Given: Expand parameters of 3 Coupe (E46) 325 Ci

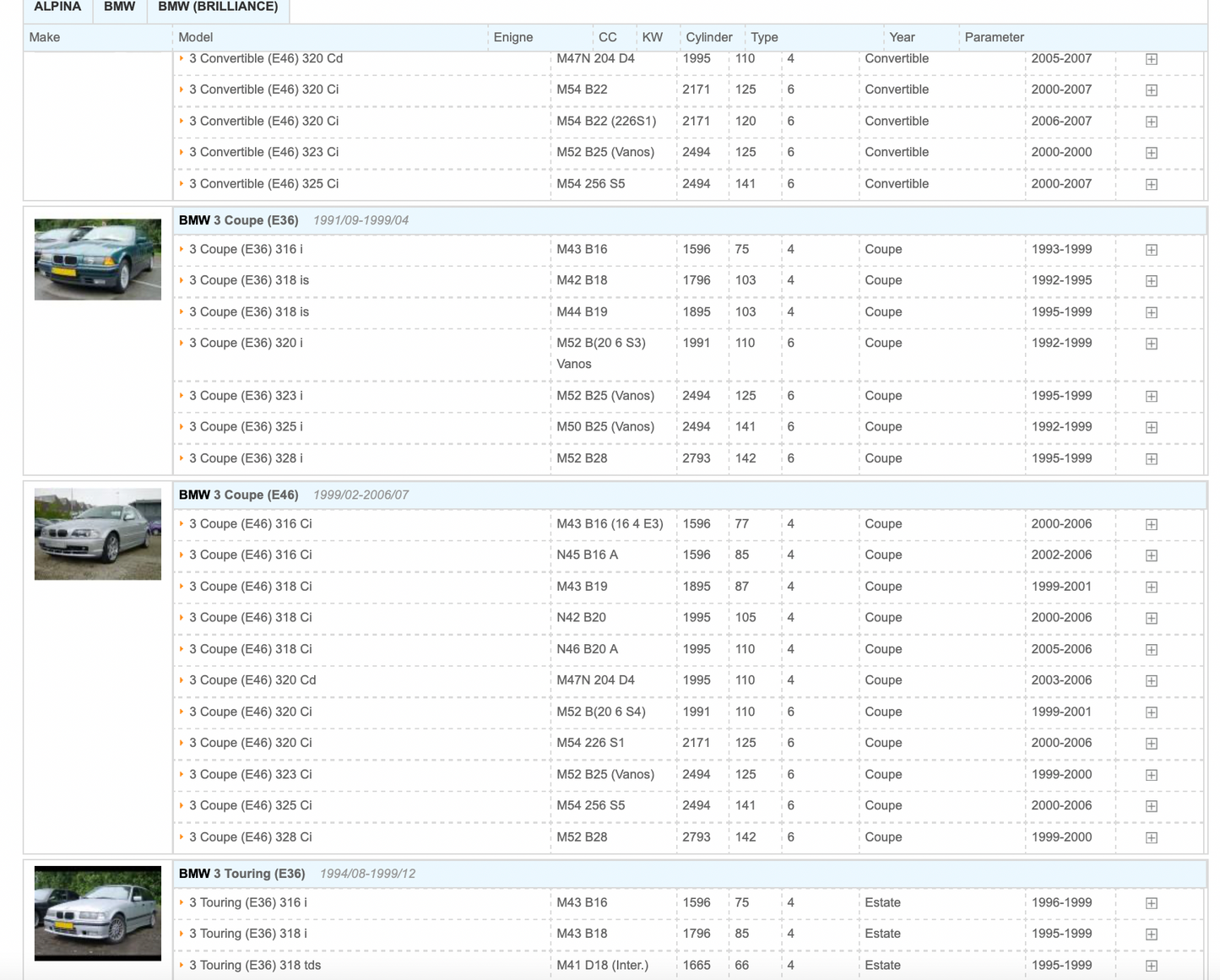Looking at the screenshot, I should [x=1151, y=806].
